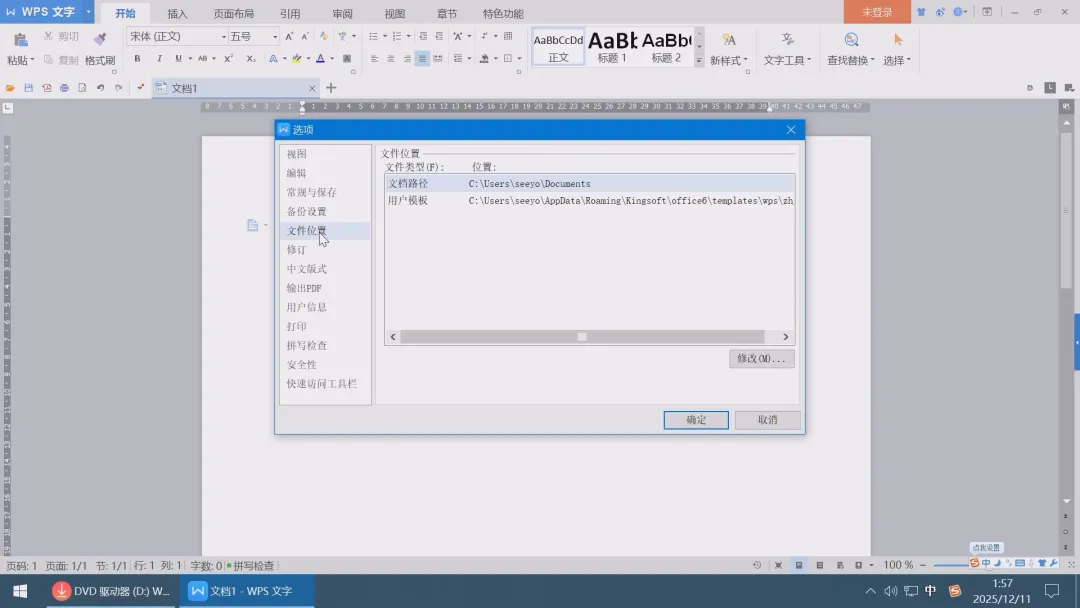
Task: Expand the font size dropdown
Action: (275, 36)
